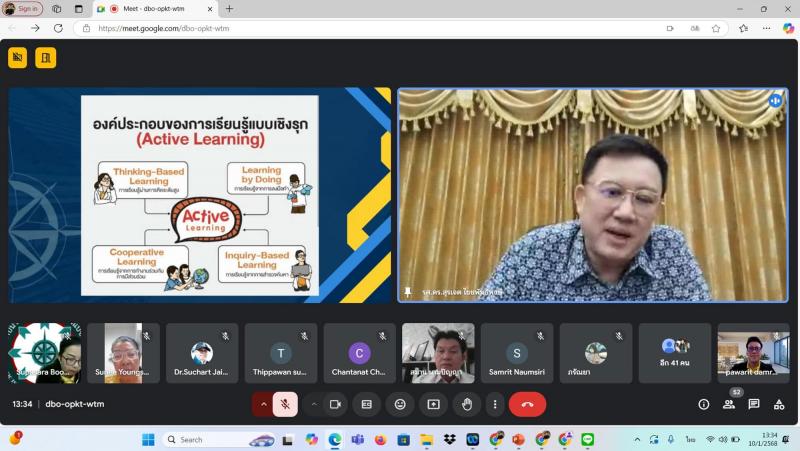Open Copilot app from taskbar

click(x=311, y=439)
